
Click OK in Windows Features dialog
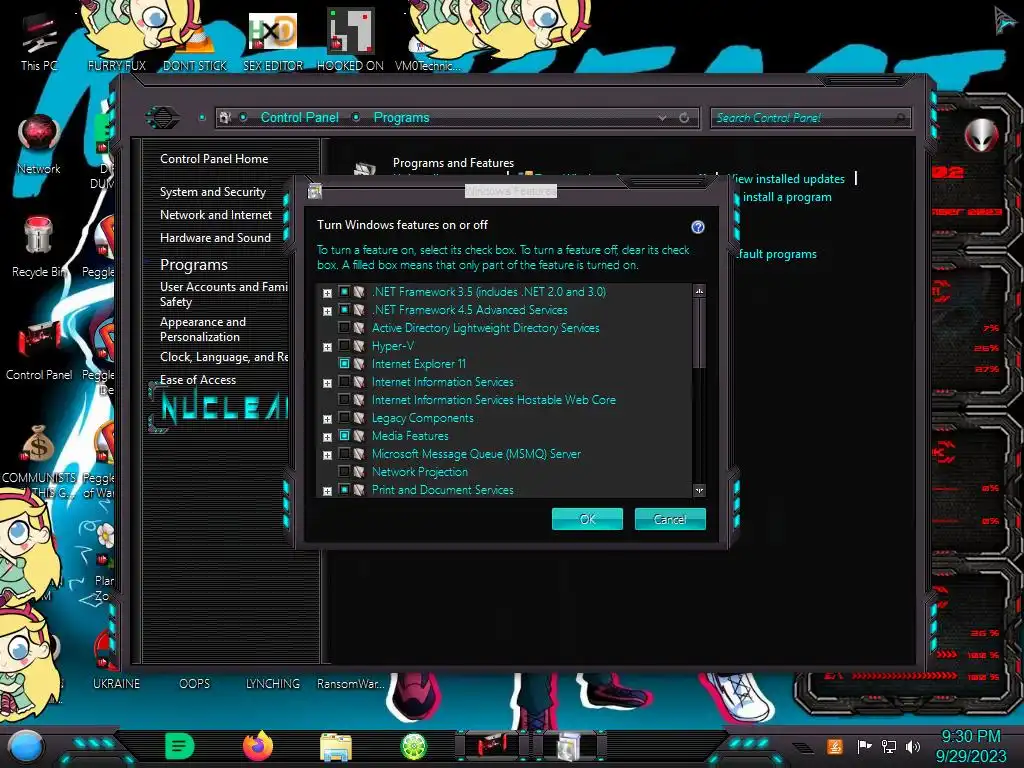click(587, 519)
